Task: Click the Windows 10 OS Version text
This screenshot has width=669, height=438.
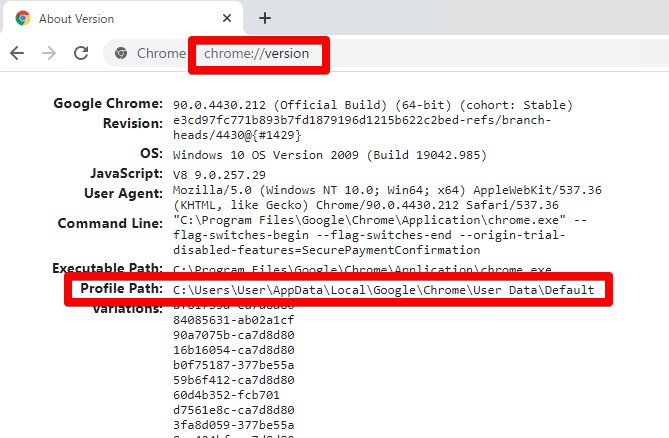Action: 329,155
